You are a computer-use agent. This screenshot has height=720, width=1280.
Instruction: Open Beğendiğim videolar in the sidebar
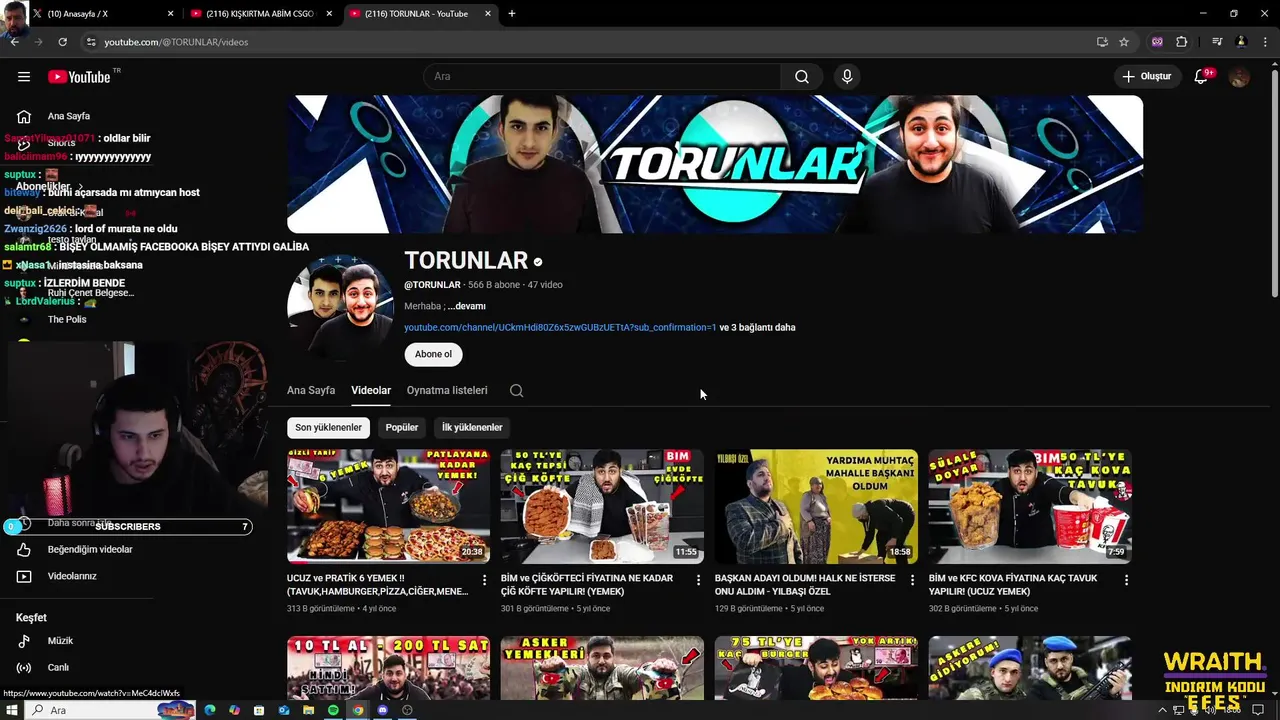90,550
